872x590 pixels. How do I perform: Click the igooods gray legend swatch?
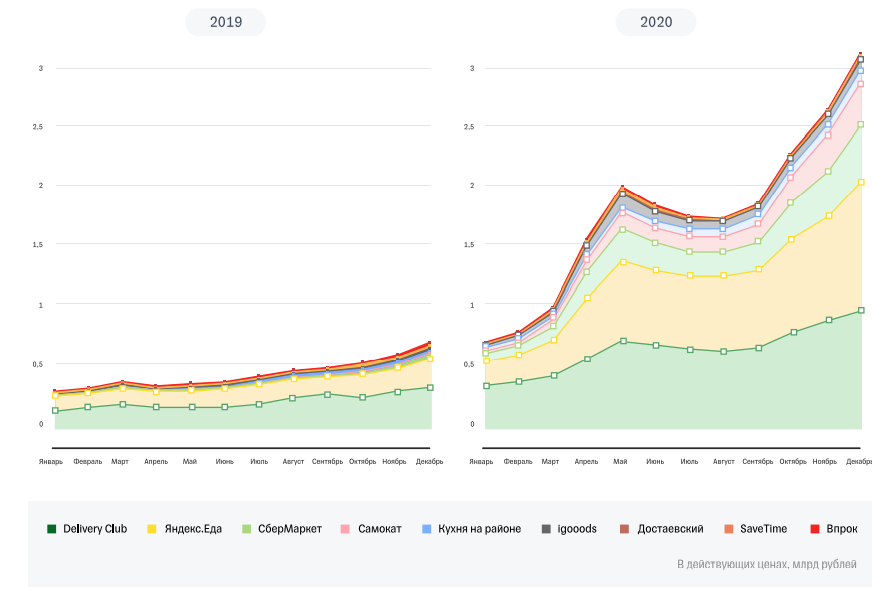click(x=546, y=529)
